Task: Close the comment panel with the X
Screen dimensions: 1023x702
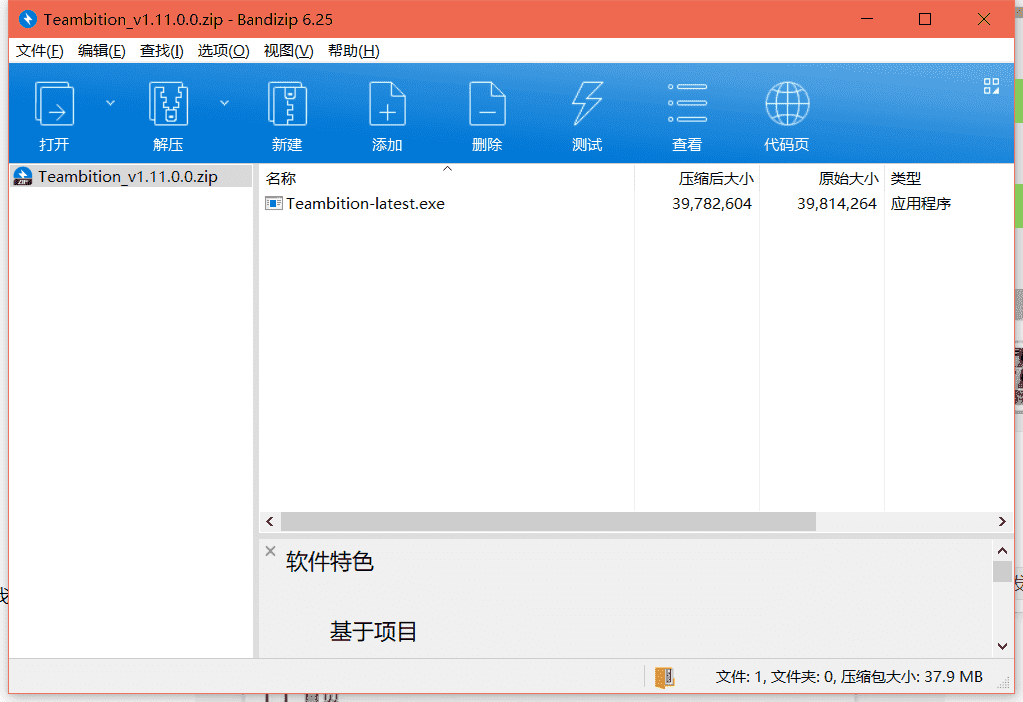Action: coord(270,551)
